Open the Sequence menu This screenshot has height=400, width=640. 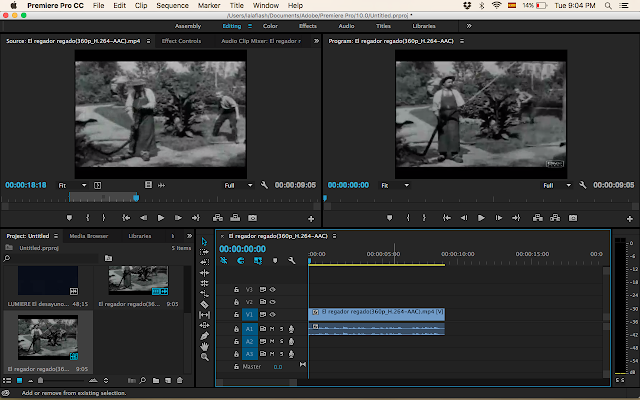pyautogui.click(x=172, y=5)
